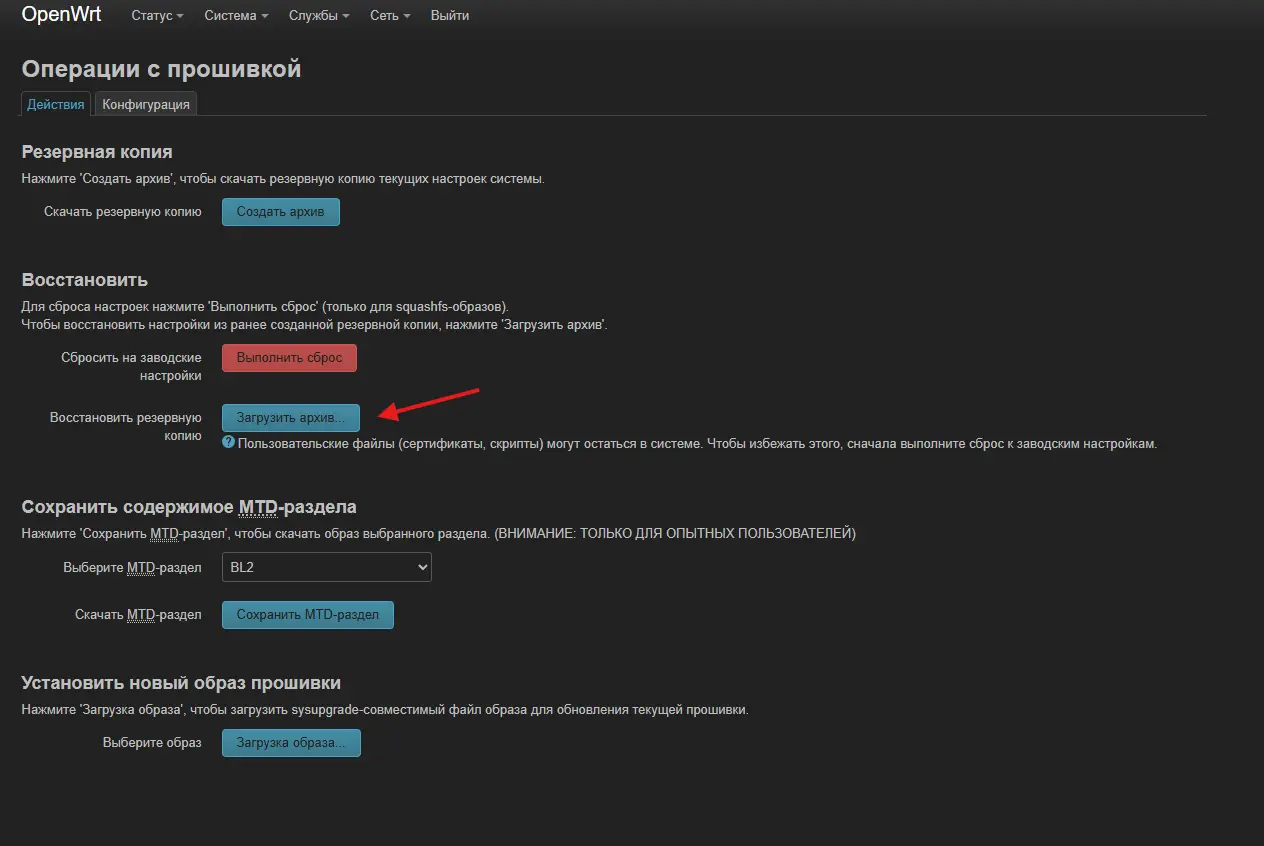Click the blue question mark help icon
This screenshot has width=1264, height=846.
(228, 442)
